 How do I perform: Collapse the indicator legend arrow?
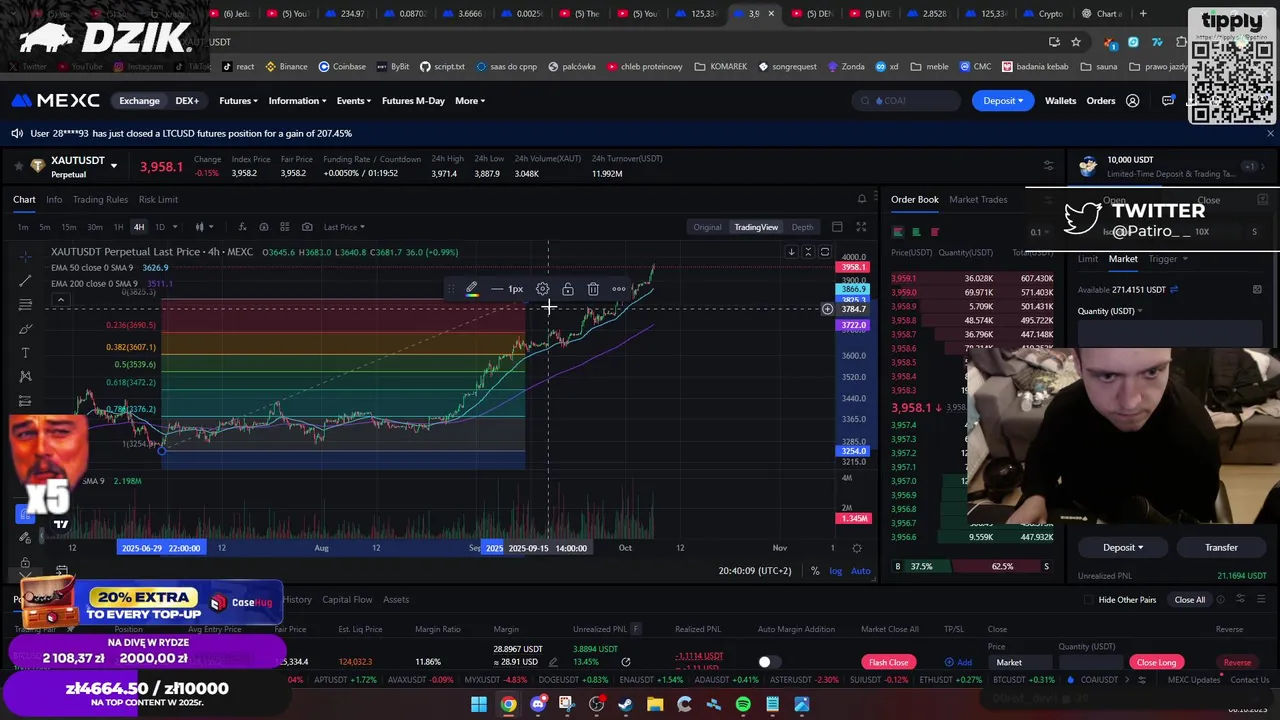[61, 300]
